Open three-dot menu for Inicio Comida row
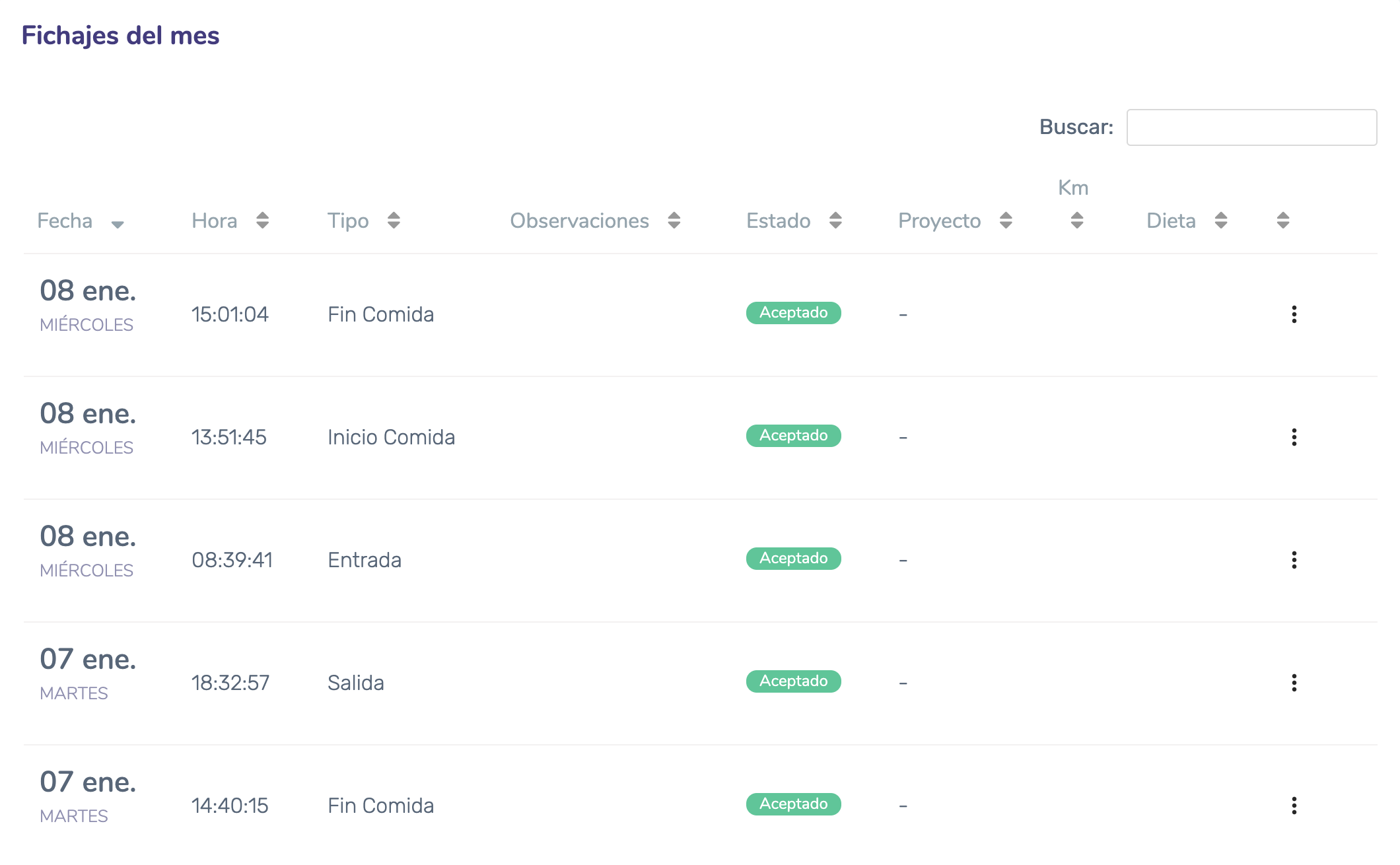 point(1294,437)
